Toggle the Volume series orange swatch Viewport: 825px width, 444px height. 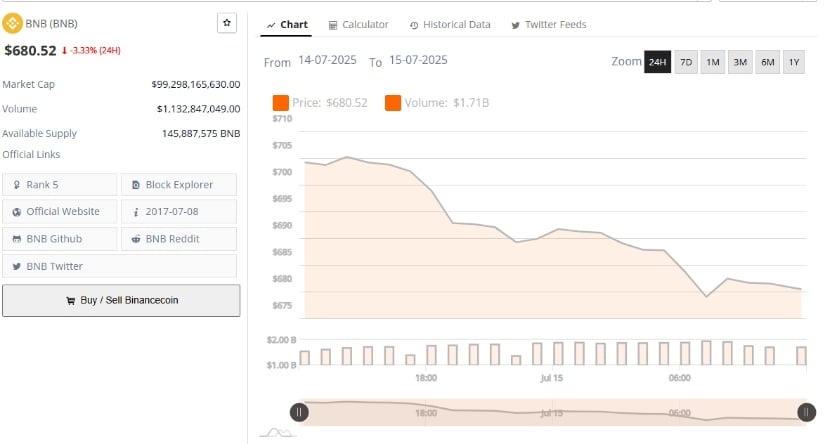pyautogui.click(x=393, y=103)
